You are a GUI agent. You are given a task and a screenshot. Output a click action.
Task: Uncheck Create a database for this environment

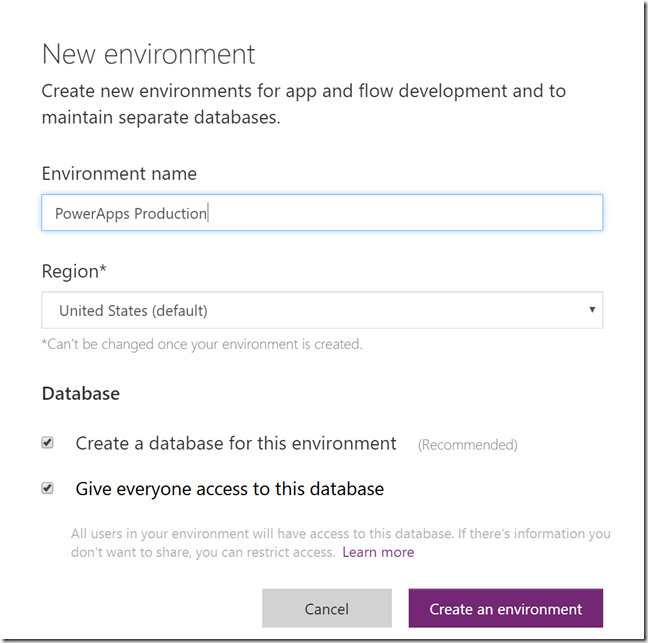[47, 443]
